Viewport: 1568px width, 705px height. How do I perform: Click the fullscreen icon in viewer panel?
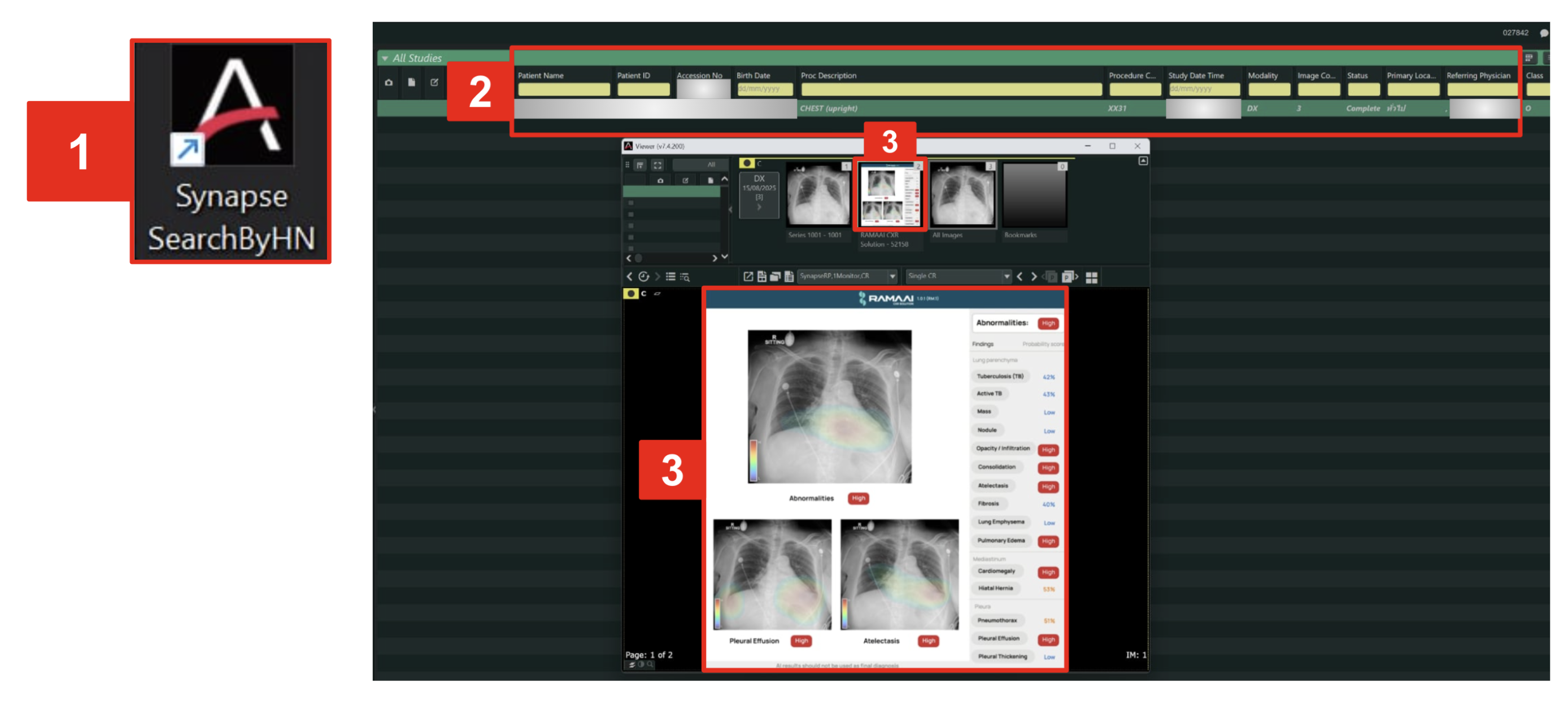coord(657,165)
